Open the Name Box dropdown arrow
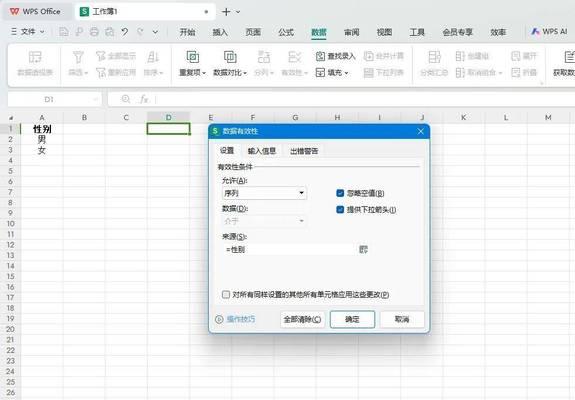 coord(95,99)
